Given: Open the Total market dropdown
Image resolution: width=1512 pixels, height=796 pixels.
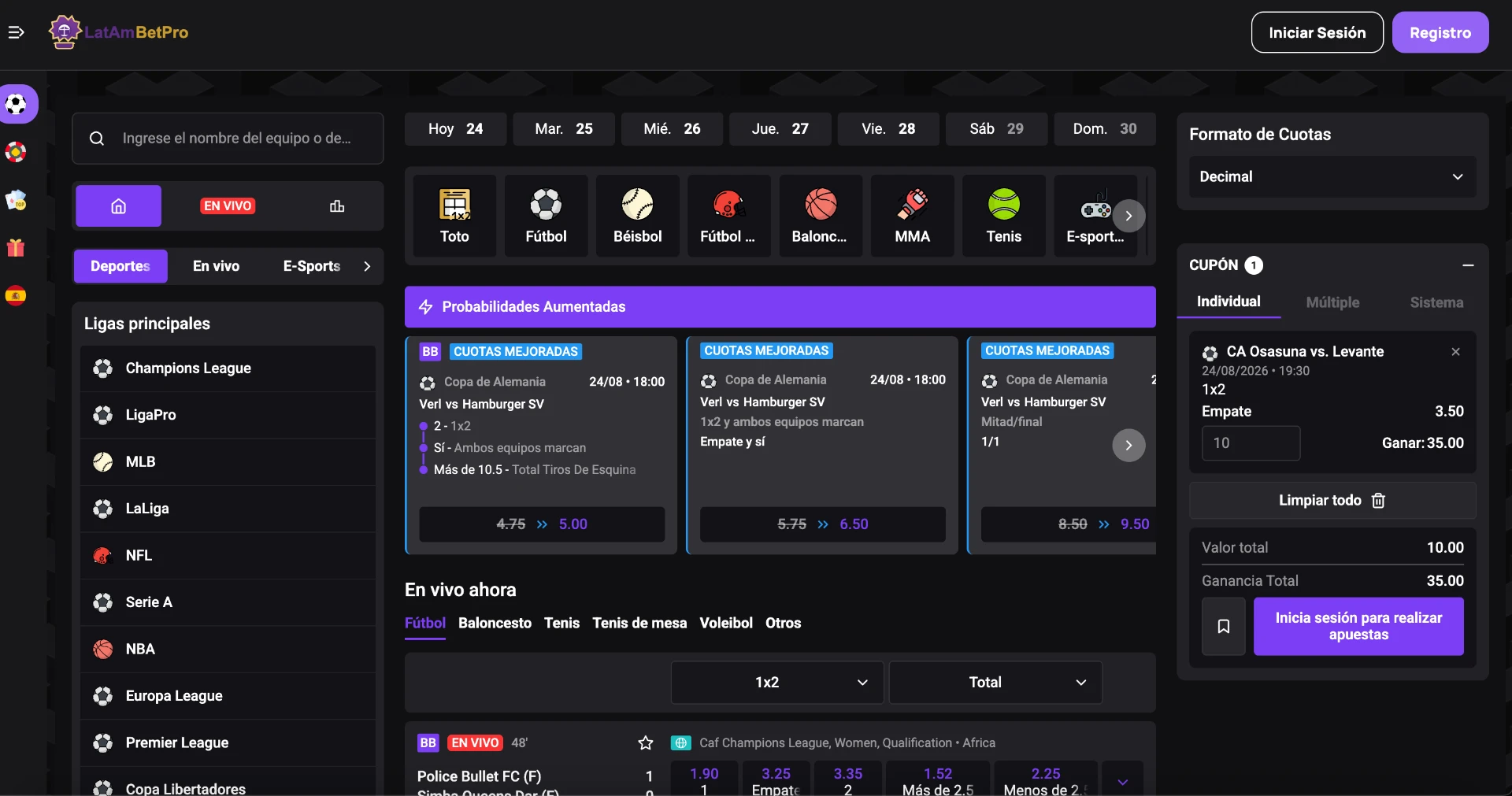Looking at the screenshot, I should pos(995,683).
